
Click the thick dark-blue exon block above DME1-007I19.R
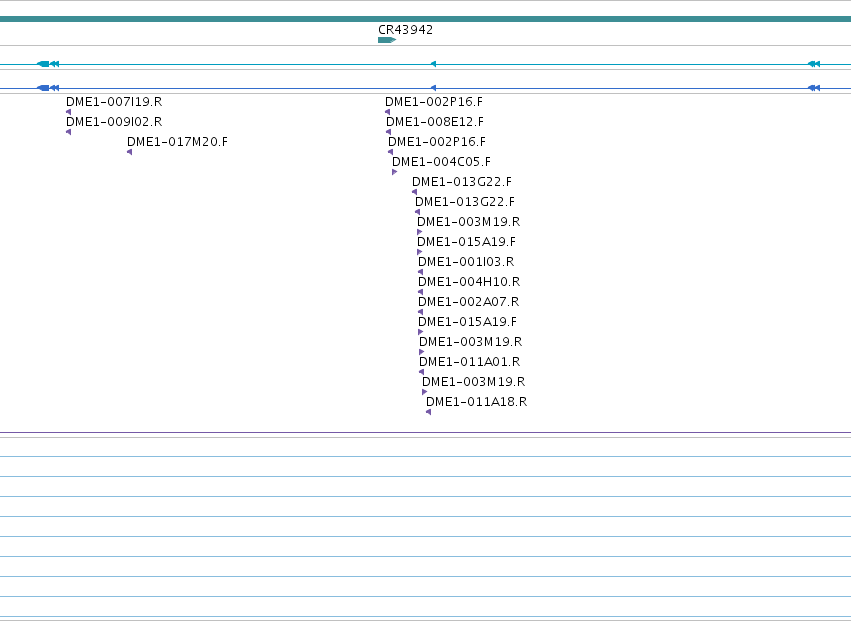click(43, 88)
